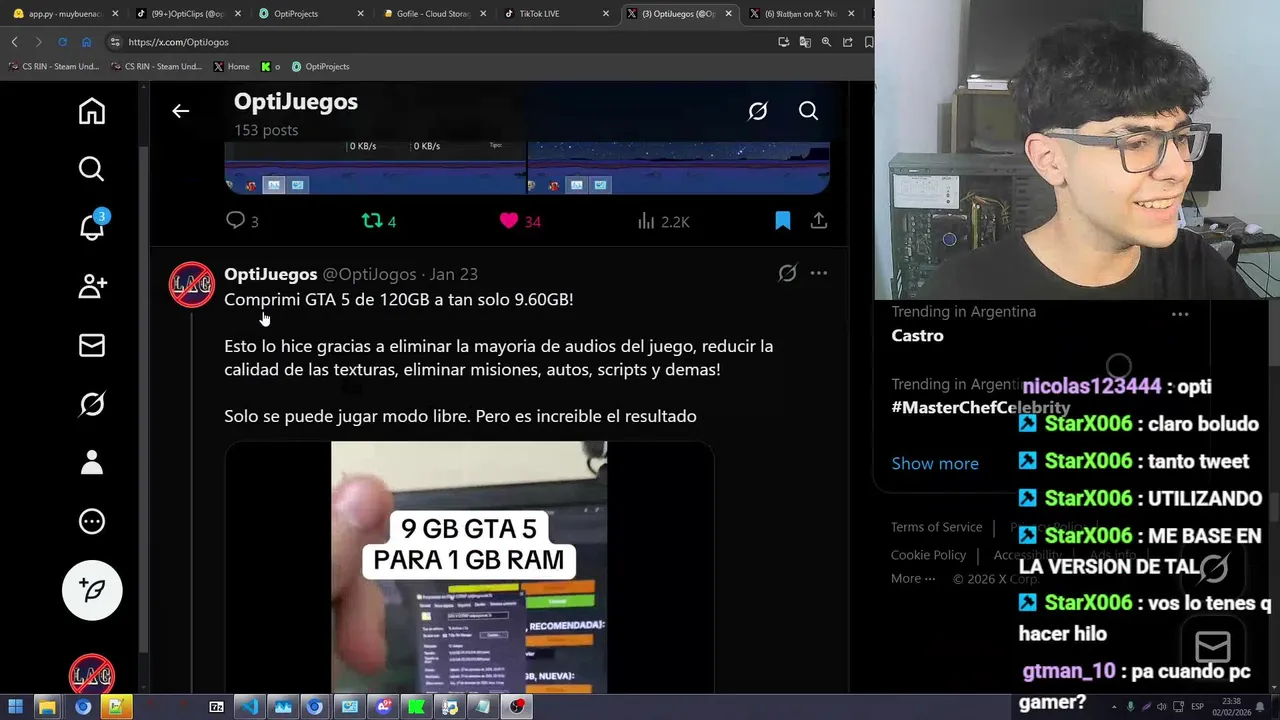Click the Grok icon in profile header

coord(758,111)
